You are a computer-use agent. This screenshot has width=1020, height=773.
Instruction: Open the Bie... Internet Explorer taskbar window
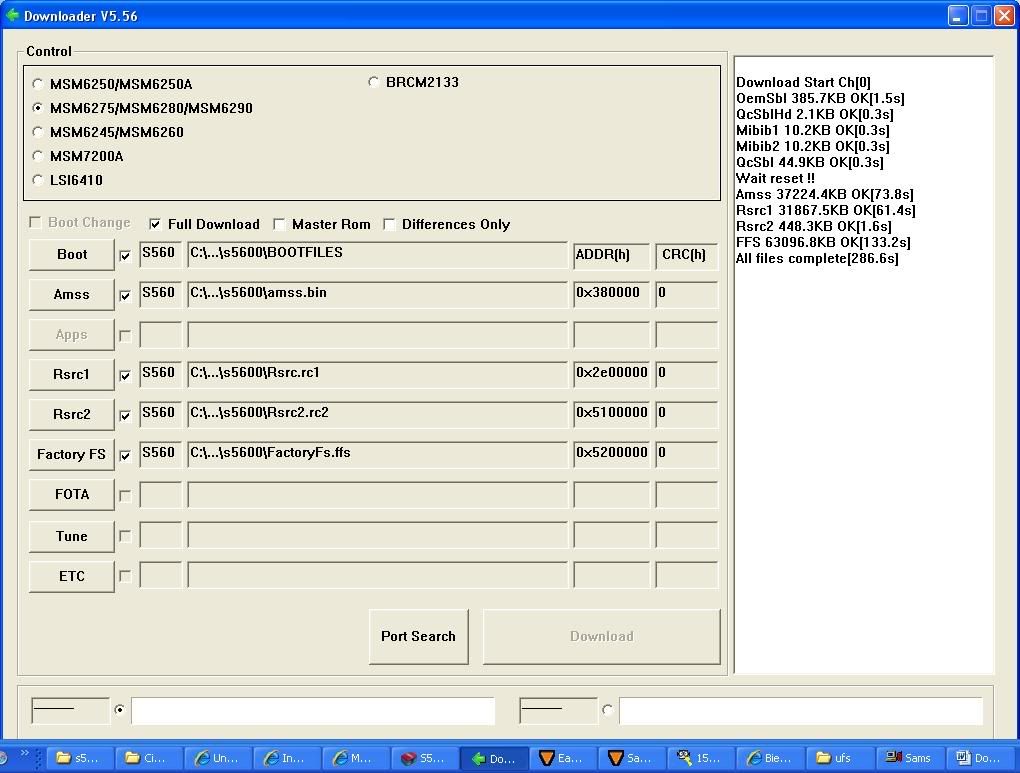pyautogui.click(x=768, y=758)
